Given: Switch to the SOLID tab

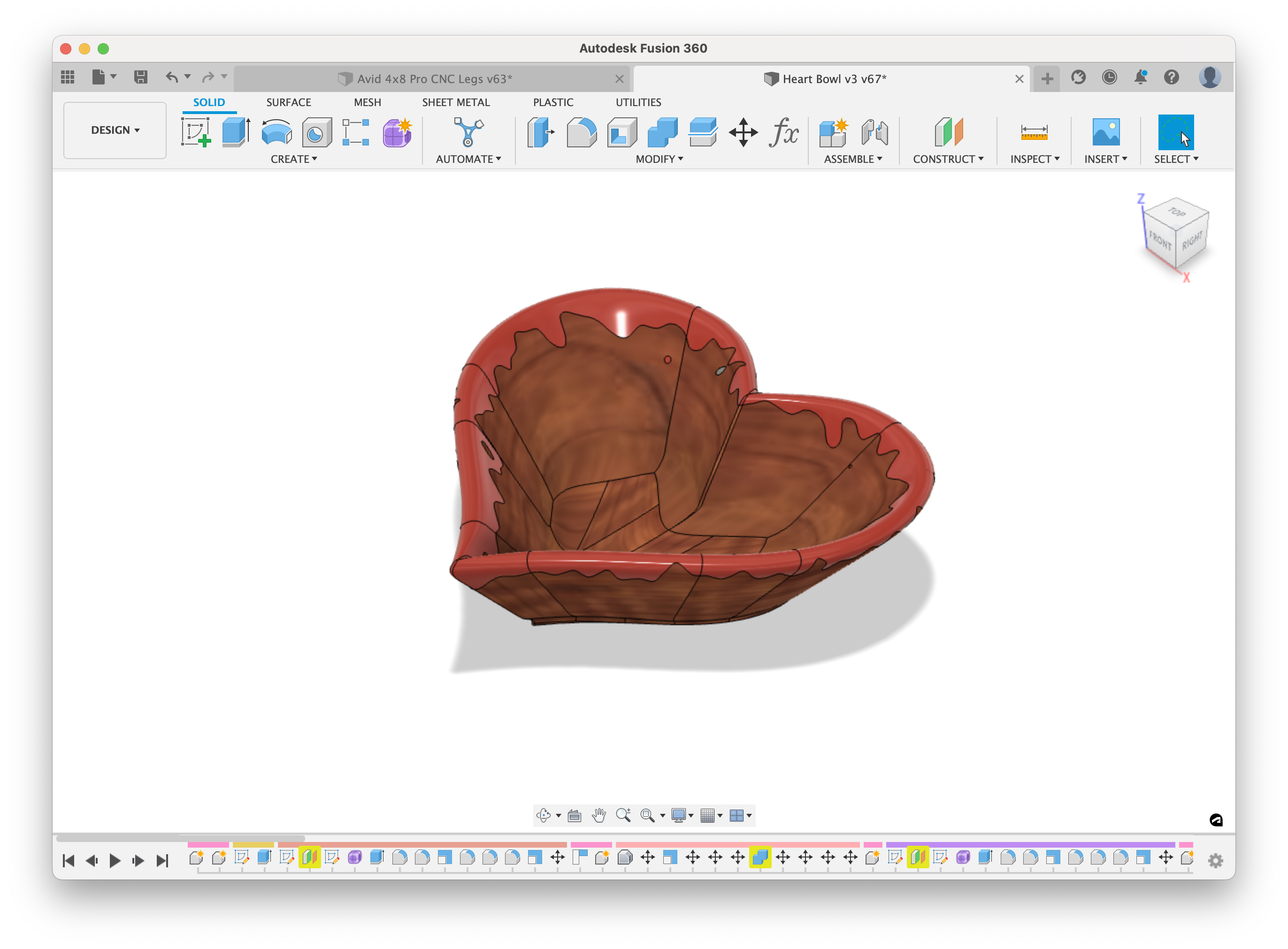Looking at the screenshot, I should (208, 102).
